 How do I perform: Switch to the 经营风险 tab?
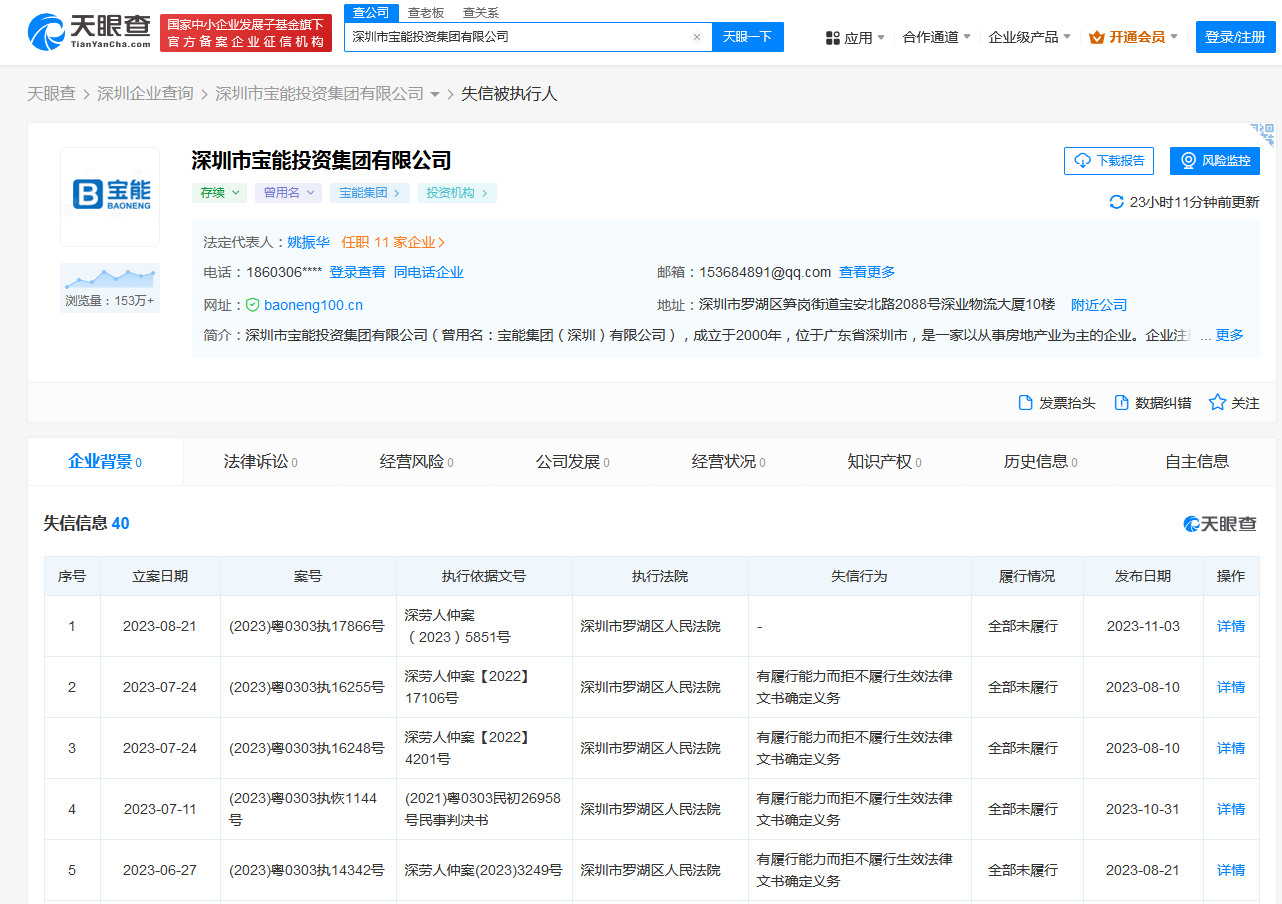[415, 462]
